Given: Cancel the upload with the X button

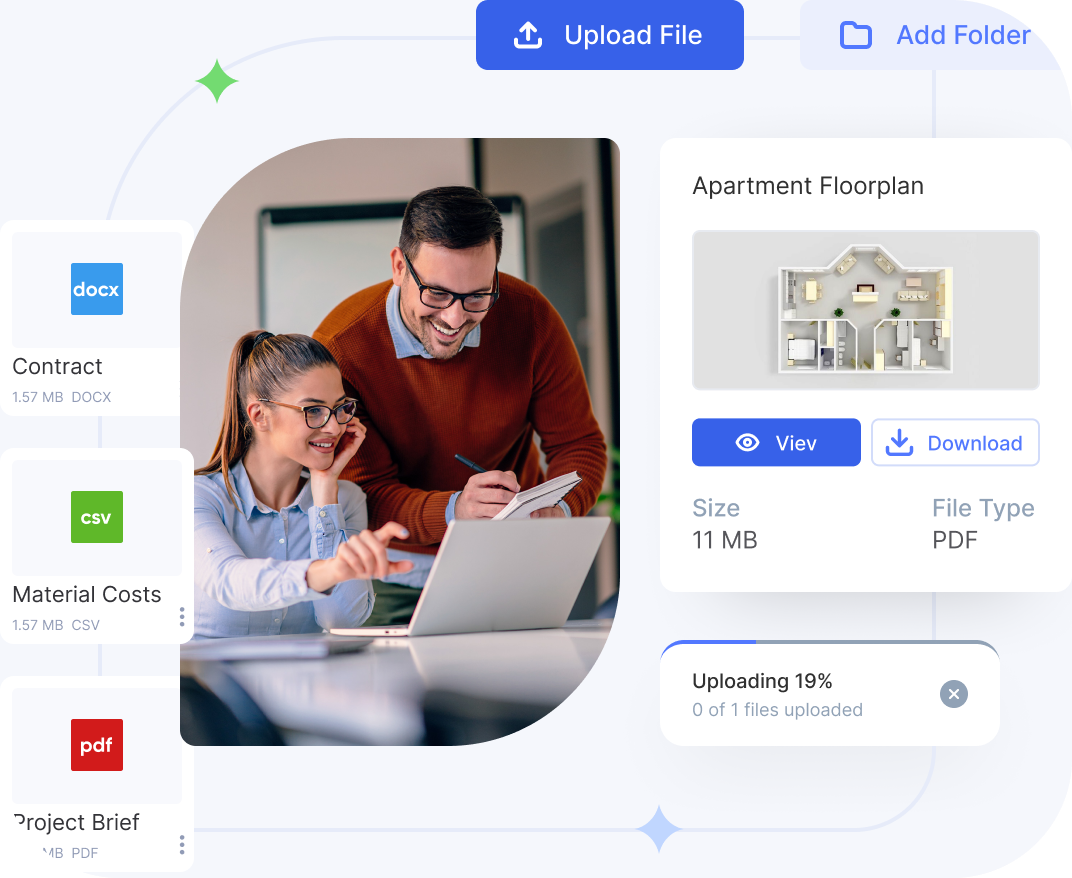Looking at the screenshot, I should (954, 694).
